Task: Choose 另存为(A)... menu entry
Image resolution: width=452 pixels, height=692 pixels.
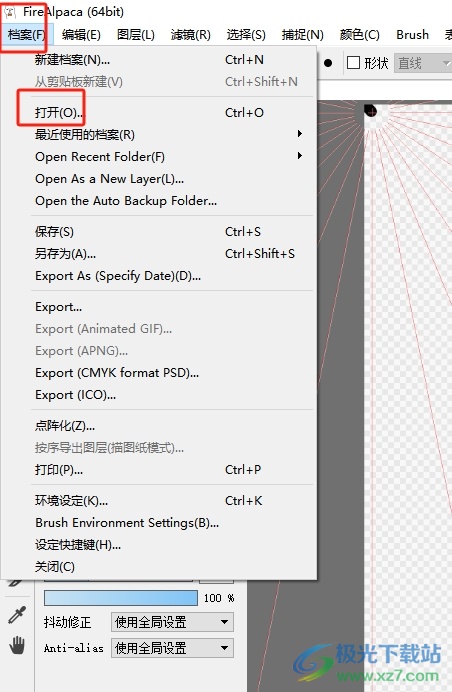Action: 159,253
